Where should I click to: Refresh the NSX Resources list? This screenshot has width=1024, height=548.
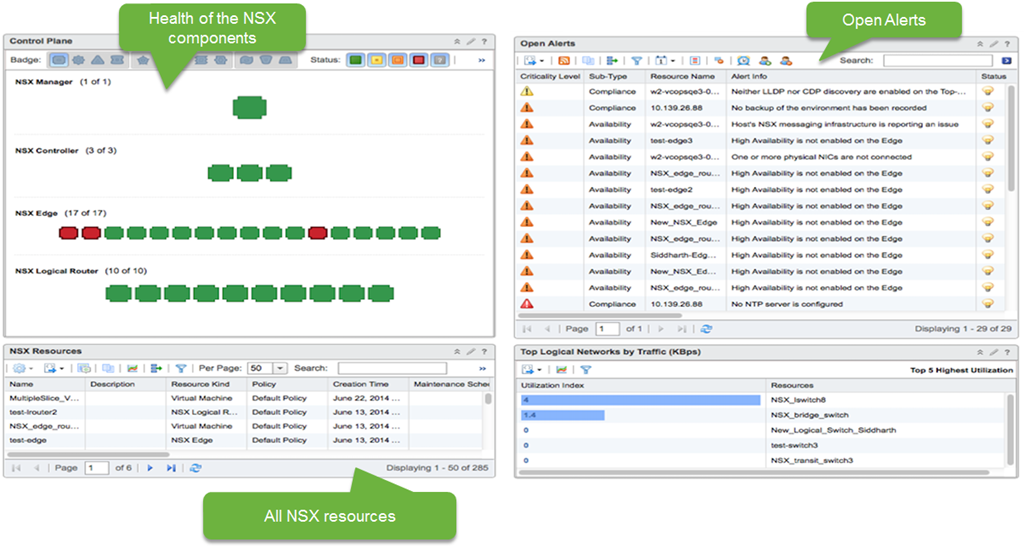pos(195,468)
